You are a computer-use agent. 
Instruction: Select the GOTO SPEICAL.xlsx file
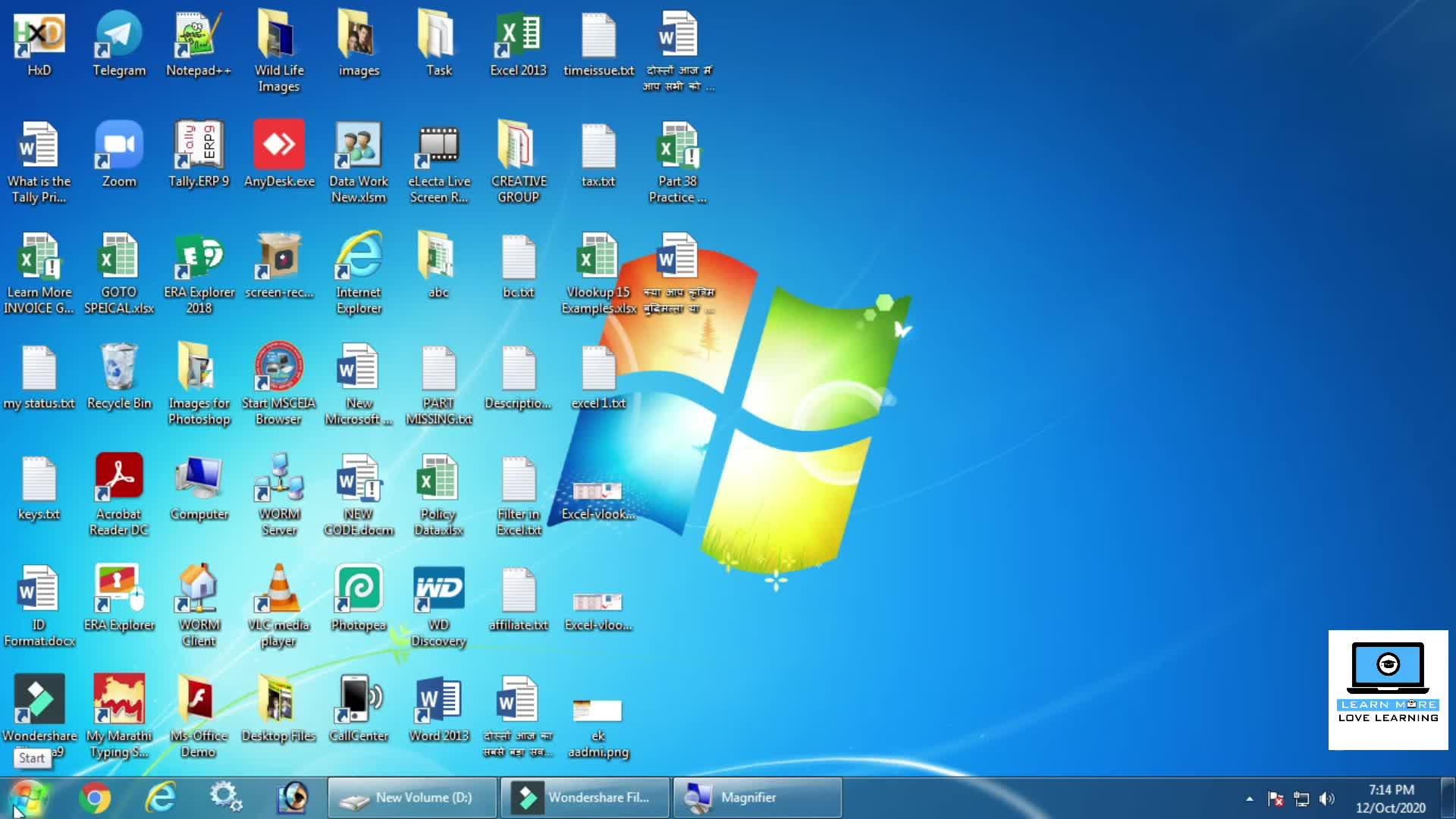[119, 275]
